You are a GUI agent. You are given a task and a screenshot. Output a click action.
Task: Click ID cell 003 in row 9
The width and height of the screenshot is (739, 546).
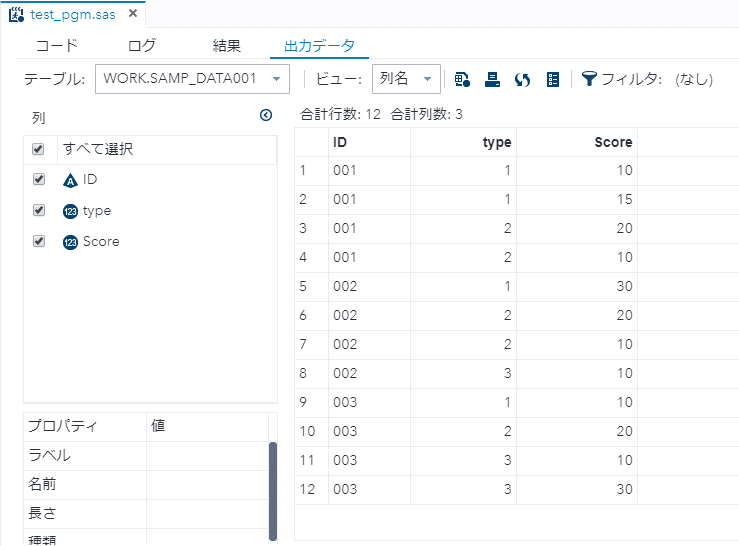(369, 403)
